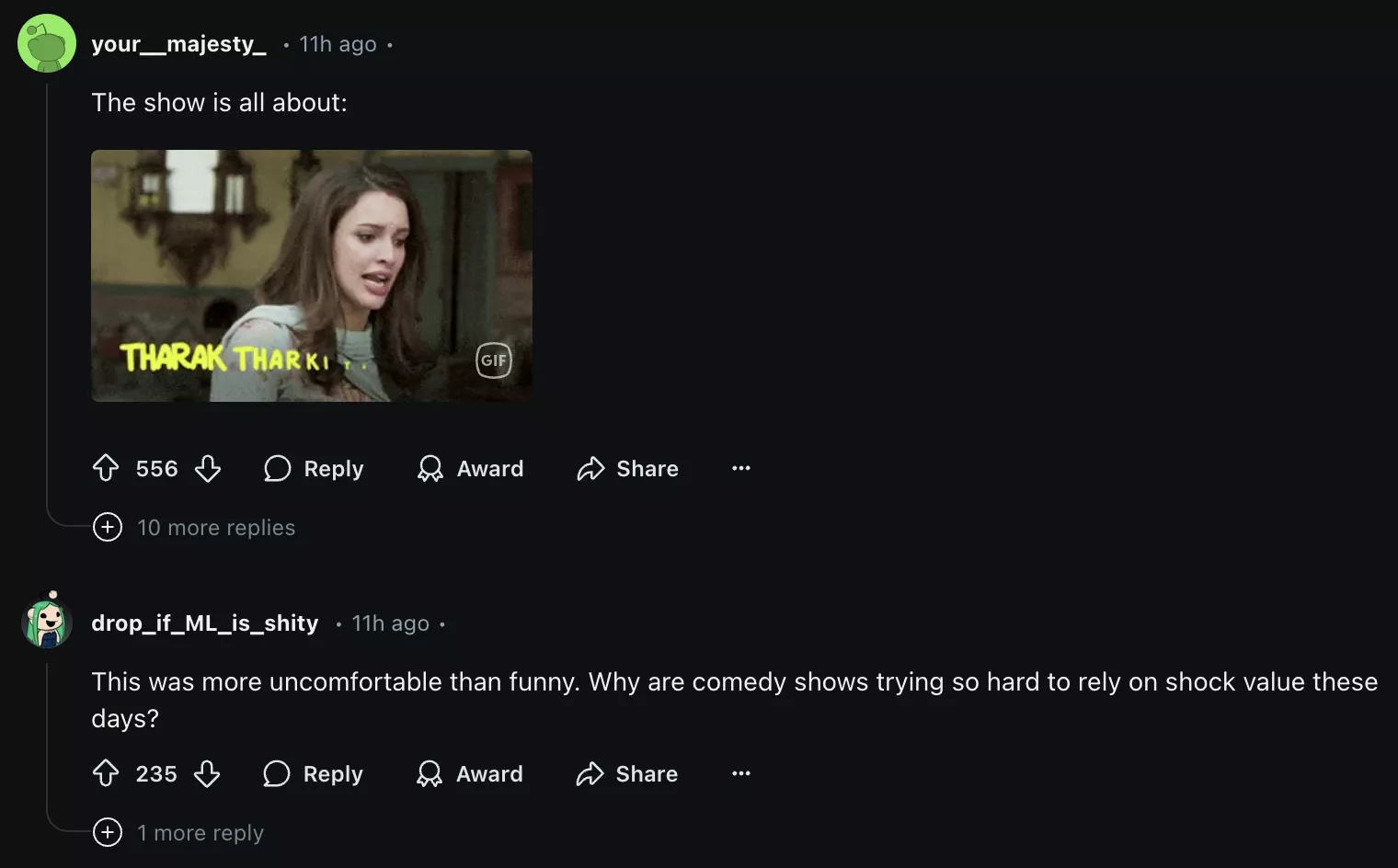
Task: Upvote the drop_if_ML_is_shity comment
Action: click(x=106, y=773)
